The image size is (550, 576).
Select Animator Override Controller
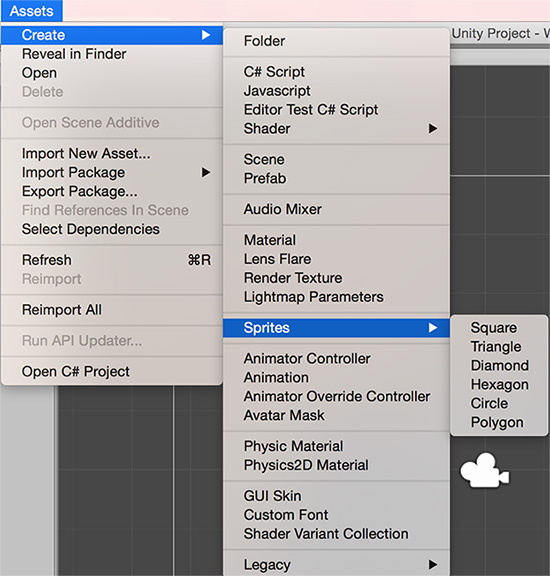point(336,396)
